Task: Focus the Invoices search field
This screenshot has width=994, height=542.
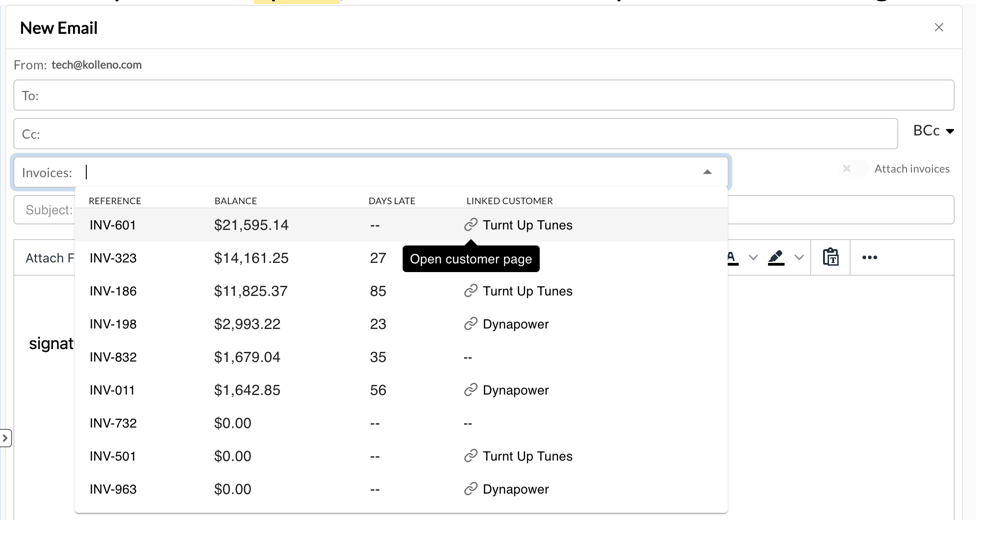Action: (371, 172)
